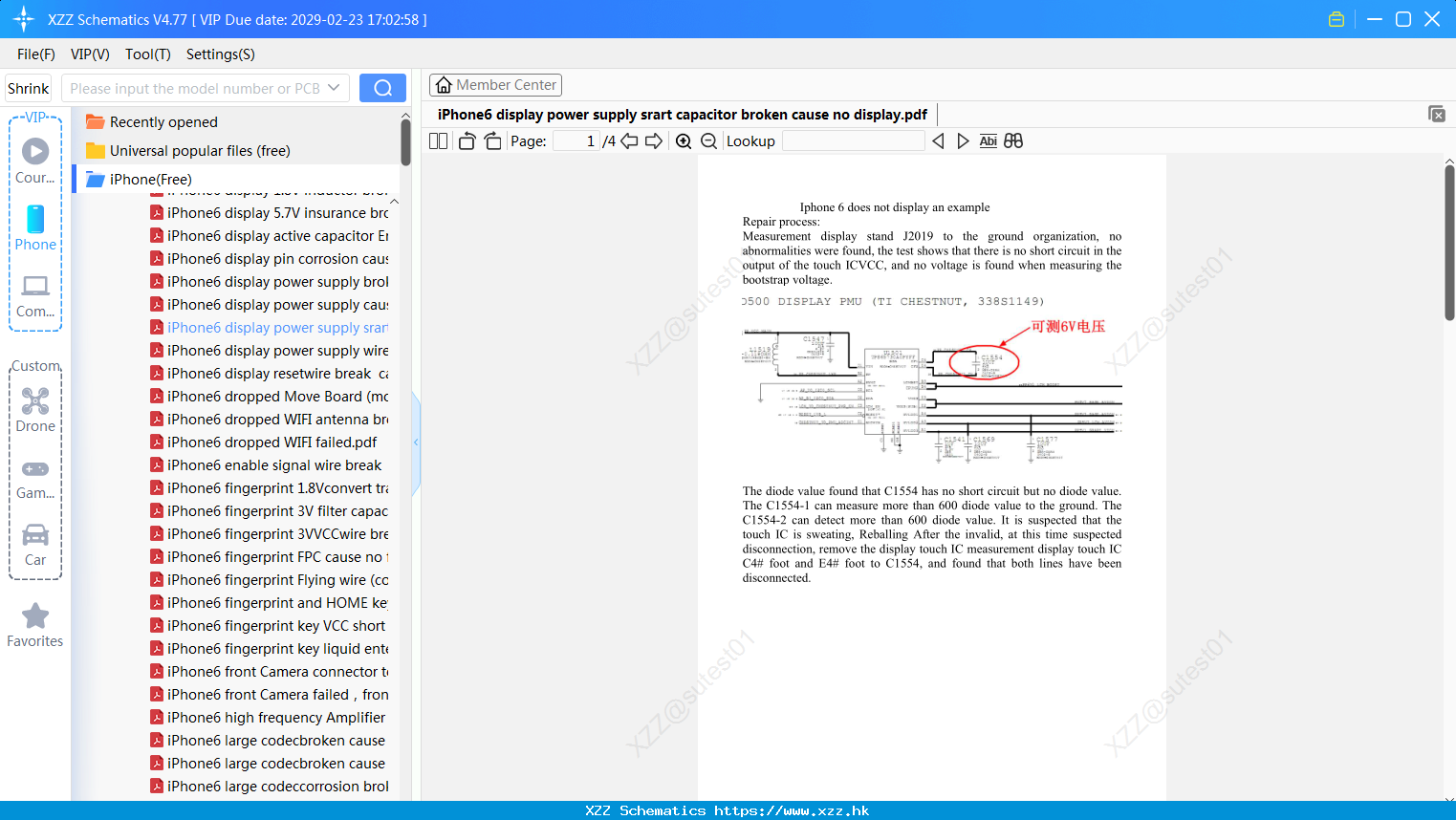
Task: Open iPhone6 fingerprint and HOME key file
Action: (269, 603)
